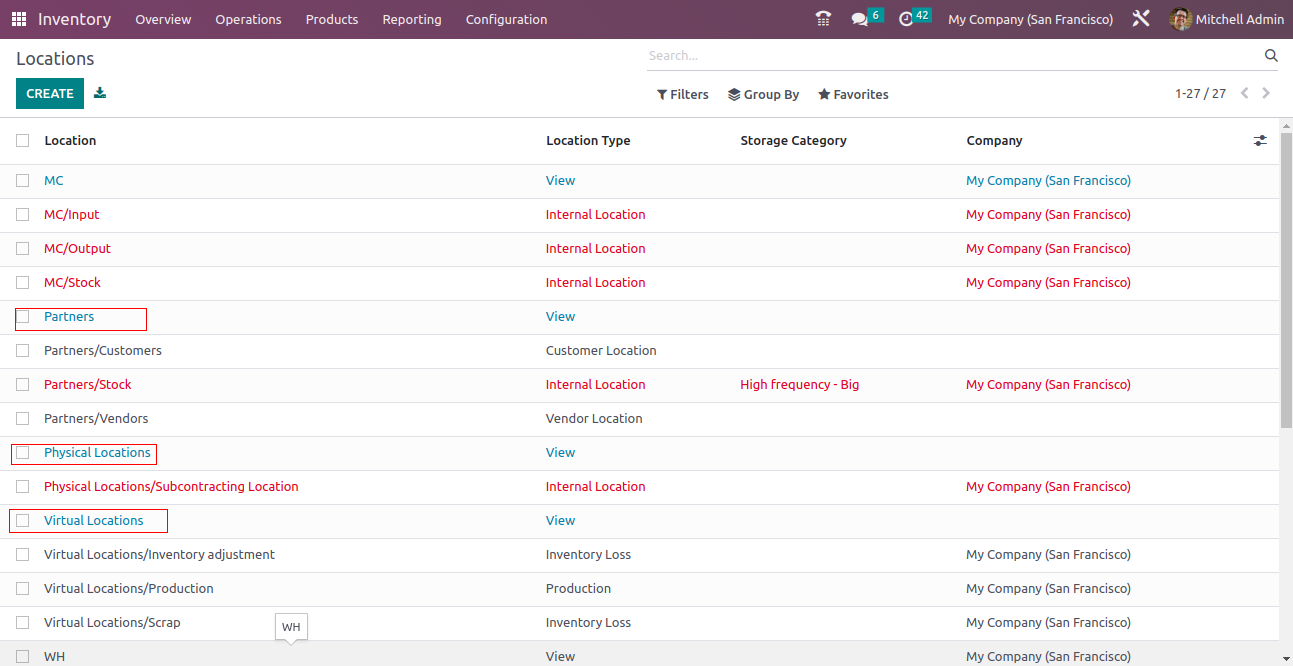Click the download export icon

pyautogui.click(x=100, y=93)
